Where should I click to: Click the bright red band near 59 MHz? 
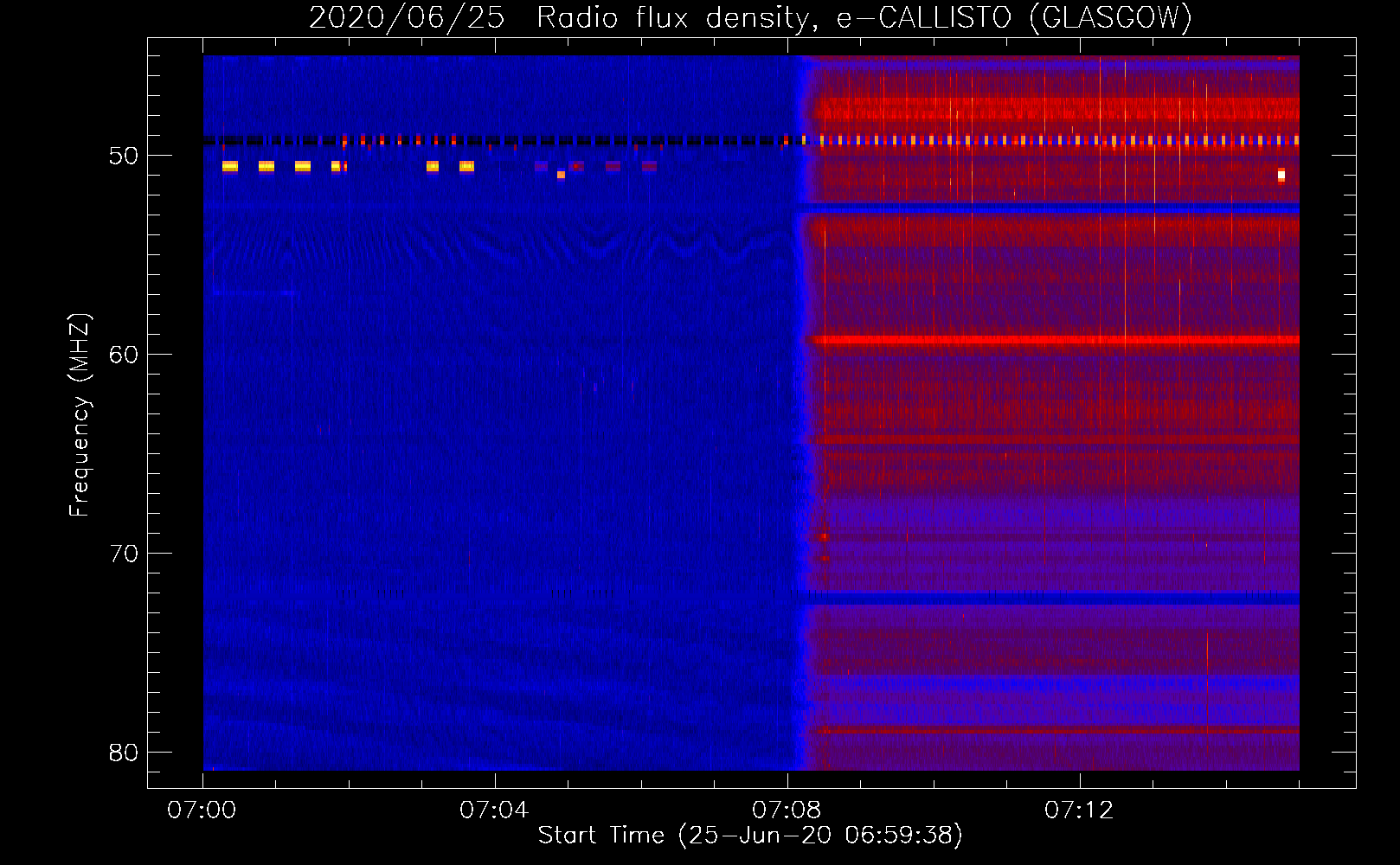pyautogui.click(x=1054, y=340)
